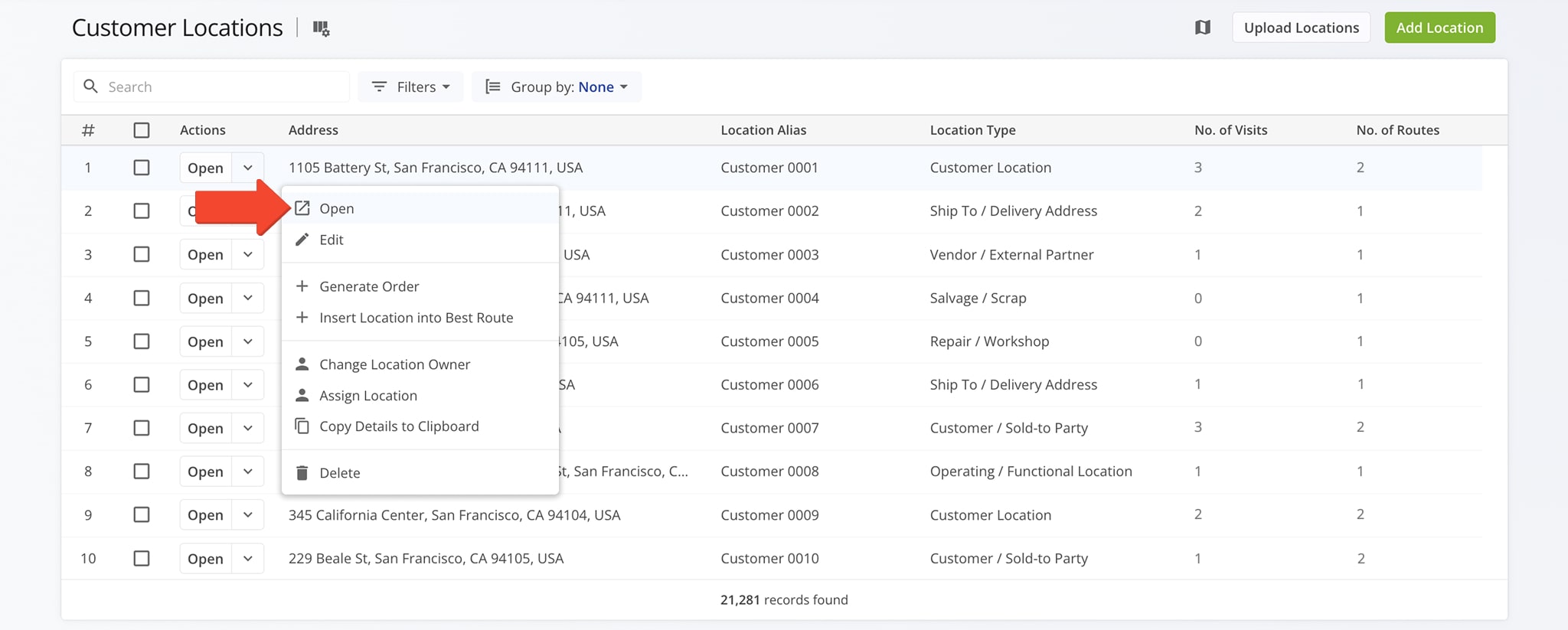Screen dimensions: 1568x630
Task: Click the Upload Locations button
Action: 1301,28
